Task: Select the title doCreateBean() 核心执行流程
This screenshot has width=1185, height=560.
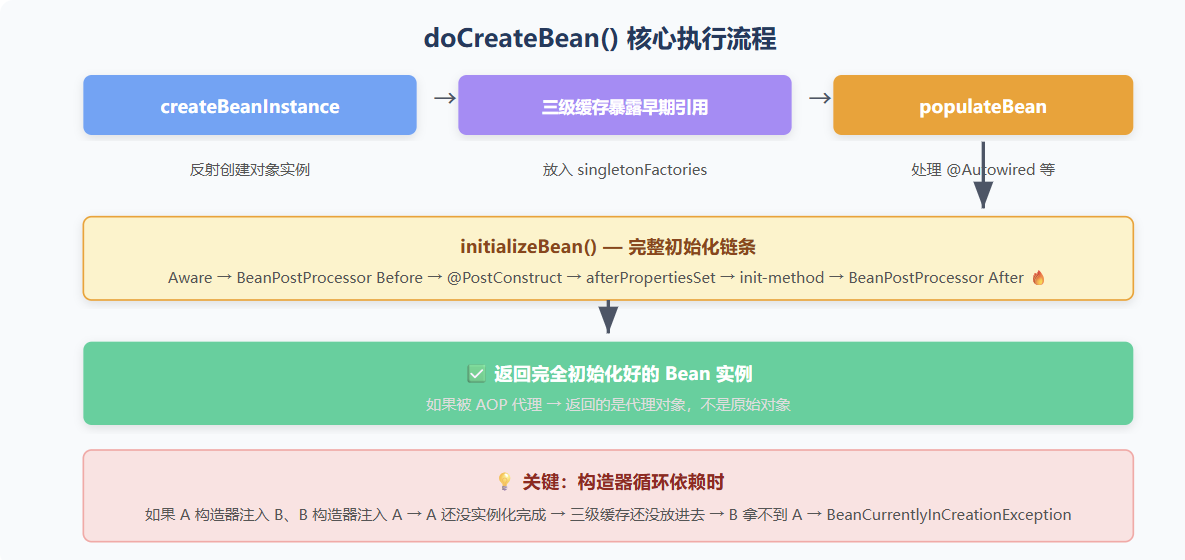Action: pos(599,39)
